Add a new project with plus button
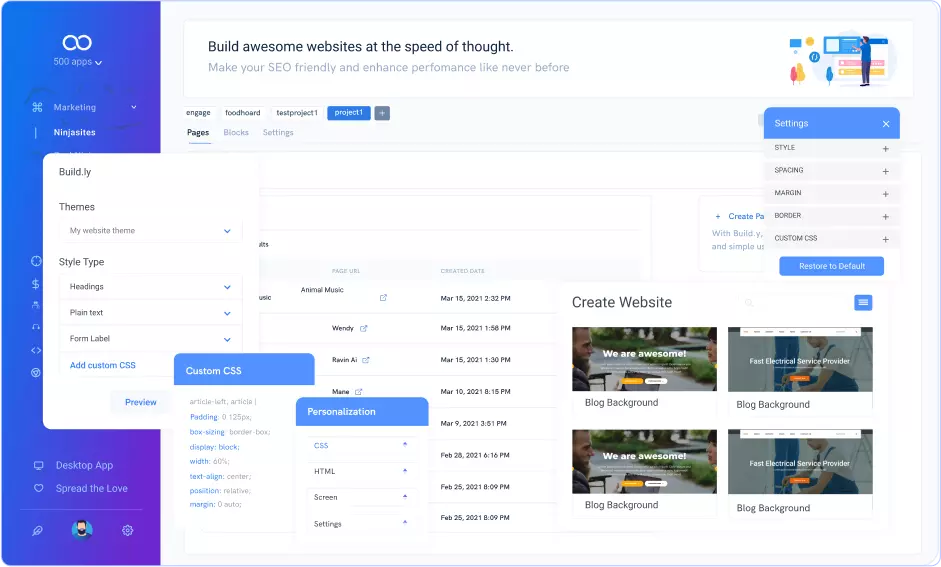 [x=382, y=113]
